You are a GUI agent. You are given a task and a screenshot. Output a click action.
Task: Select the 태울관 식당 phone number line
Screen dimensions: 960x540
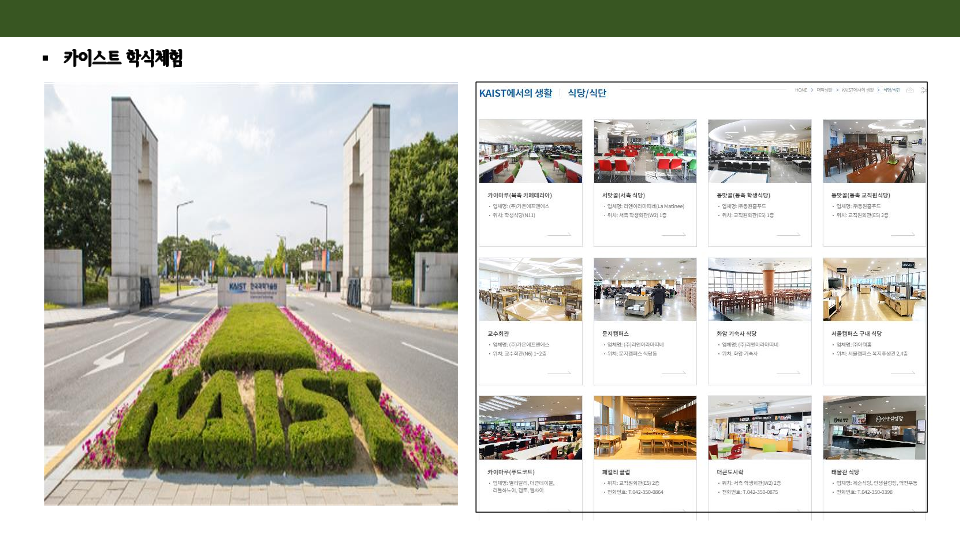tap(864, 492)
